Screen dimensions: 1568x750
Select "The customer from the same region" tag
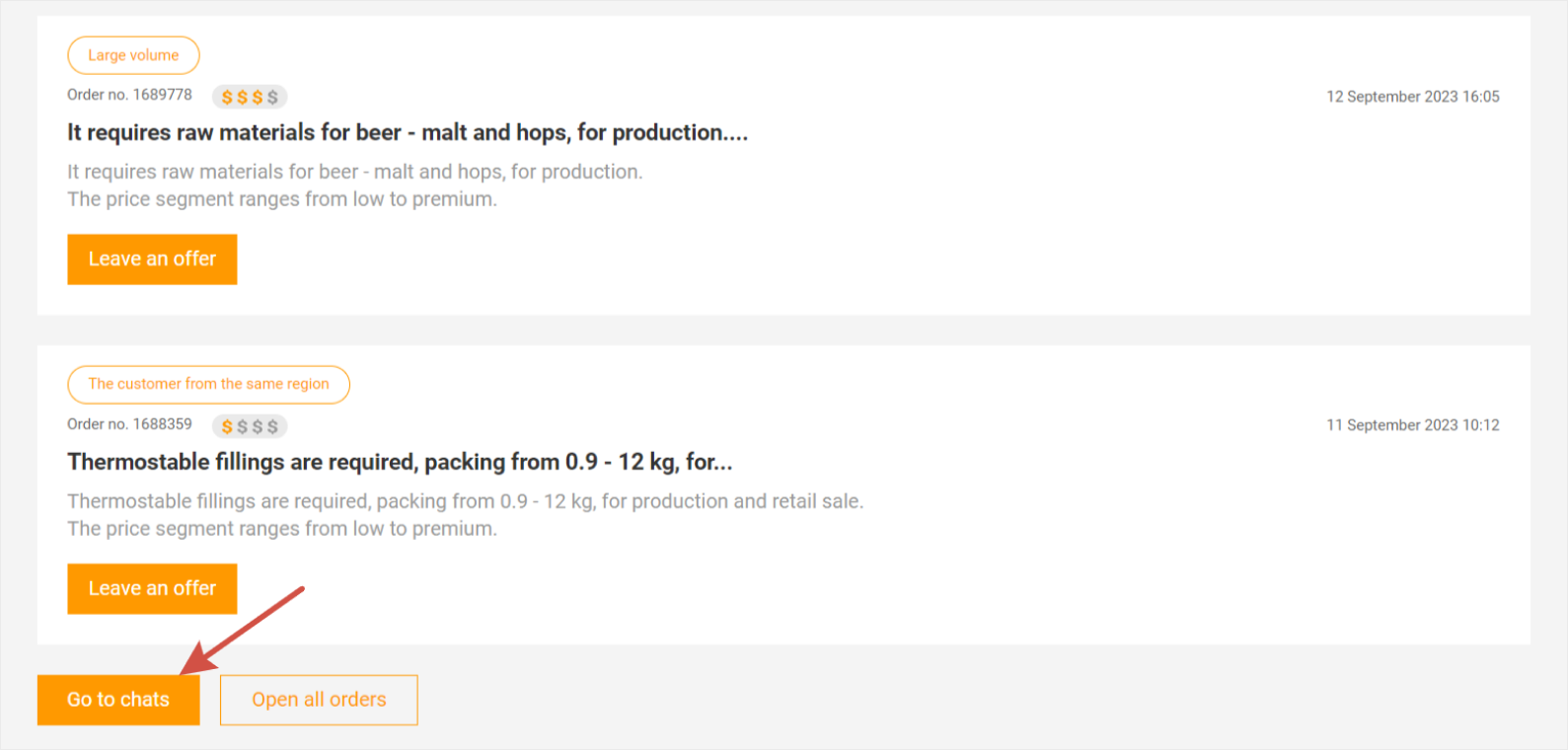coord(208,385)
